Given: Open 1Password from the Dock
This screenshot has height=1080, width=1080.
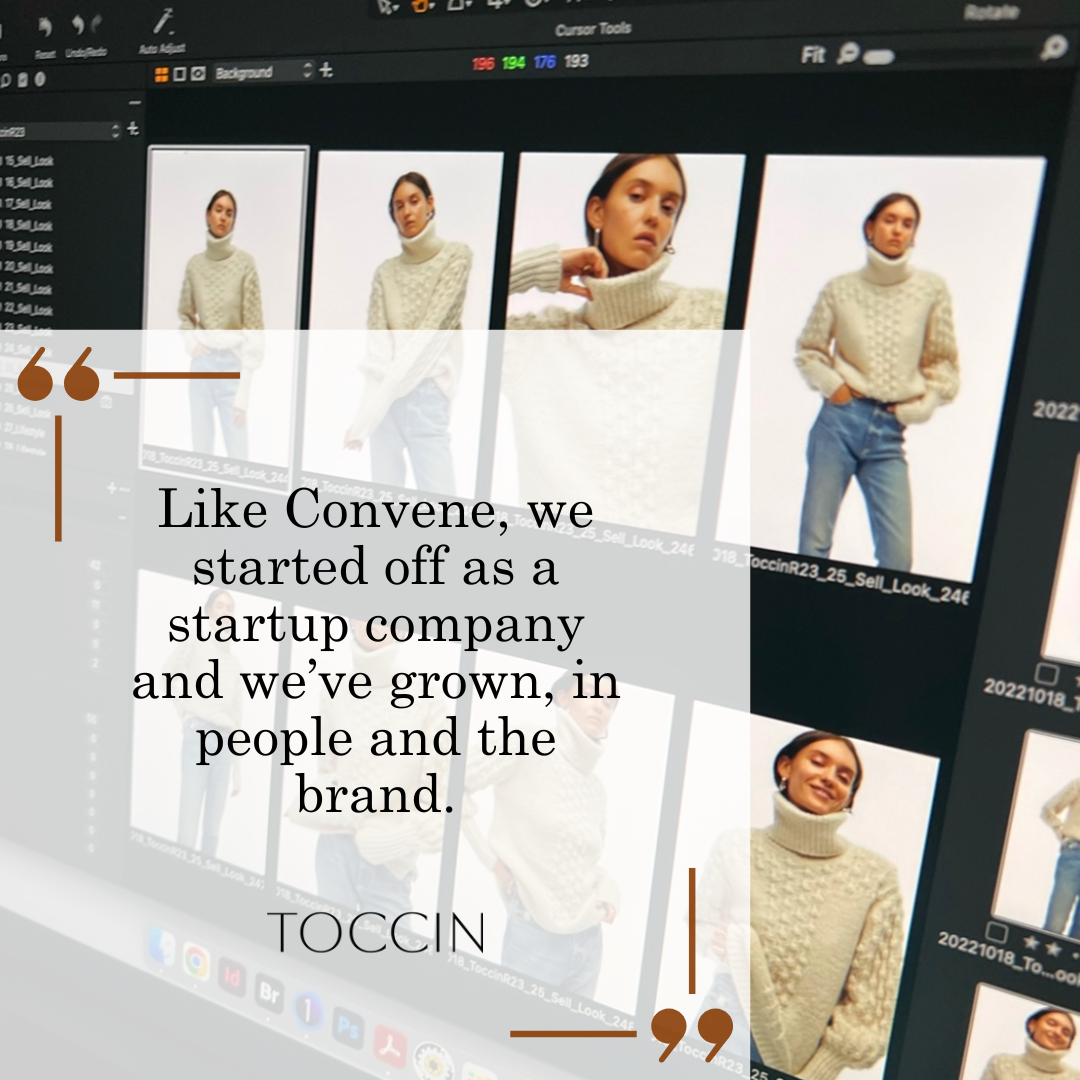Looking at the screenshot, I should point(308,1010).
